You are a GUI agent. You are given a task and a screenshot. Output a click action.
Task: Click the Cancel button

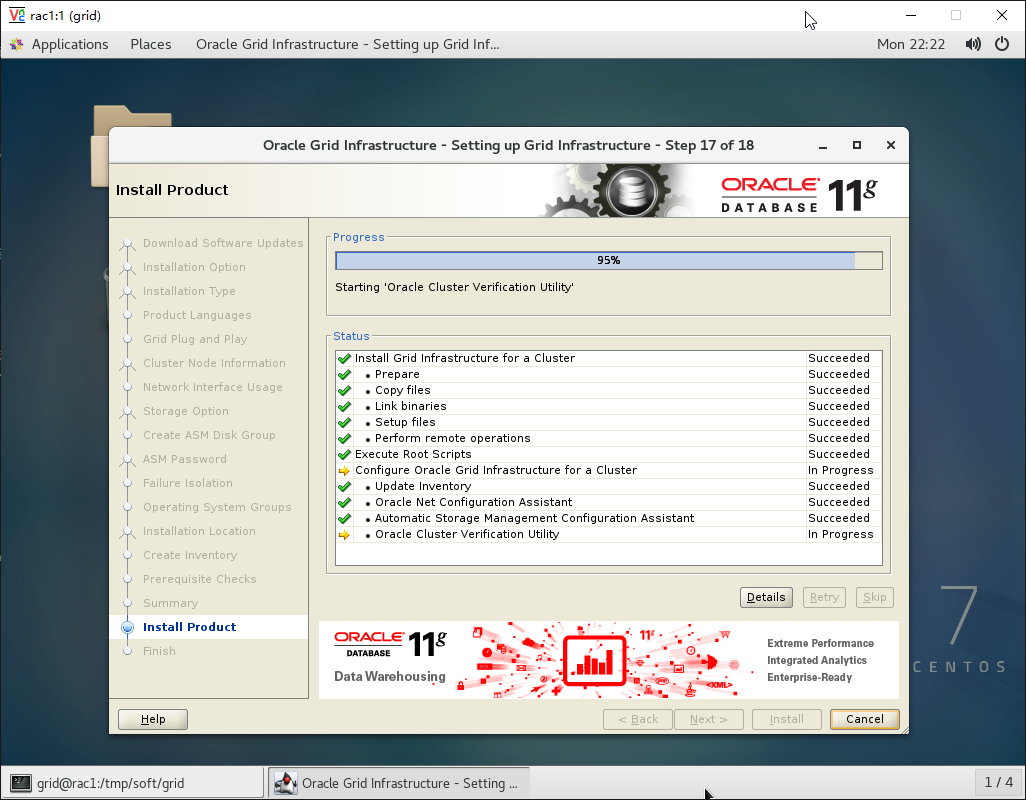click(x=864, y=719)
